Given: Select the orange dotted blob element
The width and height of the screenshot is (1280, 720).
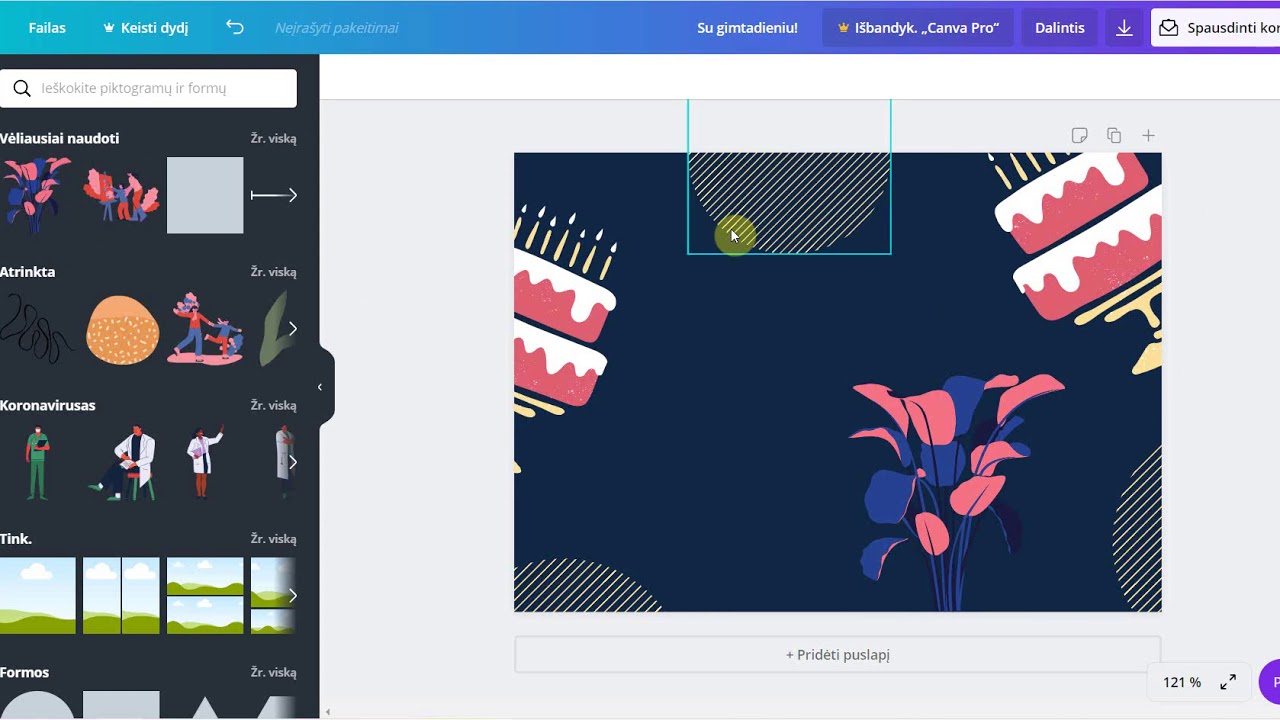Looking at the screenshot, I should (122, 329).
